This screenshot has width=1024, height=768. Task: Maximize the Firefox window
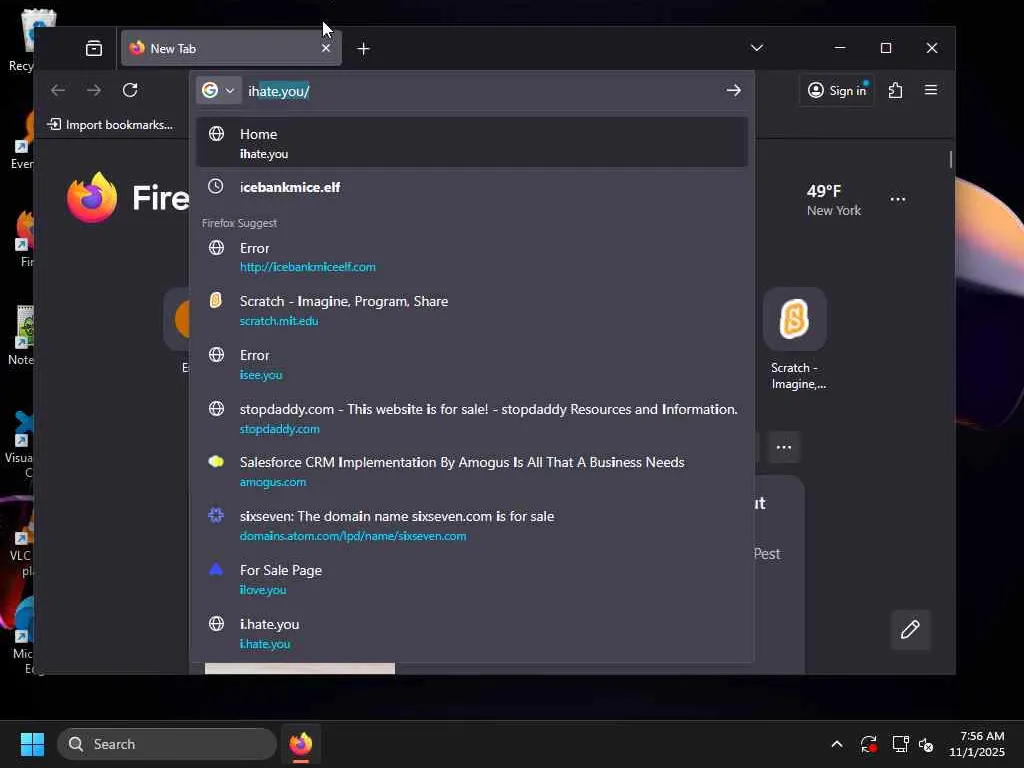click(886, 48)
